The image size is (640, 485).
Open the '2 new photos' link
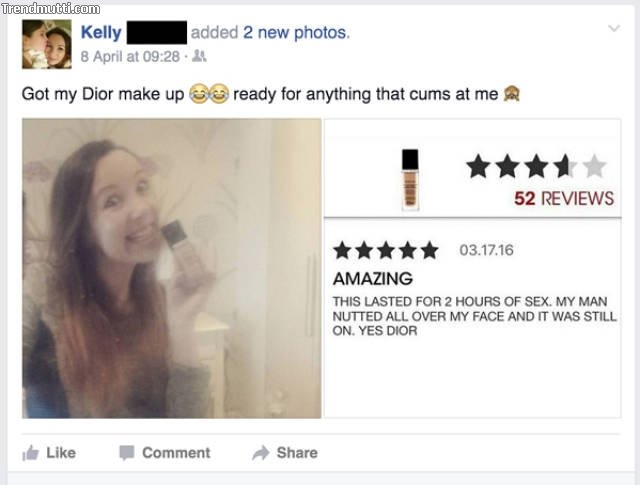coord(296,33)
